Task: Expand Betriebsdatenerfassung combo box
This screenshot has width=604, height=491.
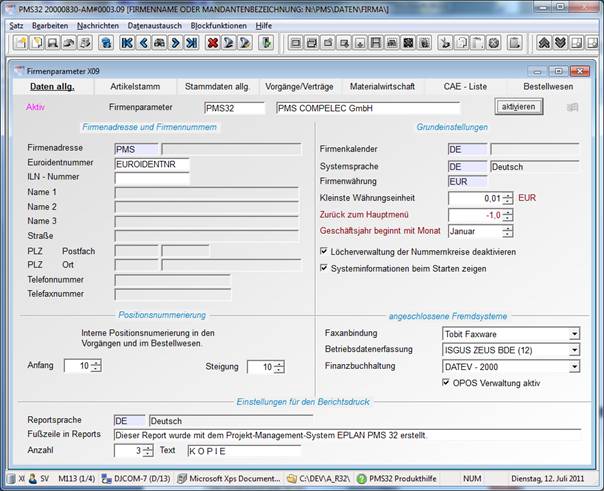Action: (x=574, y=350)
